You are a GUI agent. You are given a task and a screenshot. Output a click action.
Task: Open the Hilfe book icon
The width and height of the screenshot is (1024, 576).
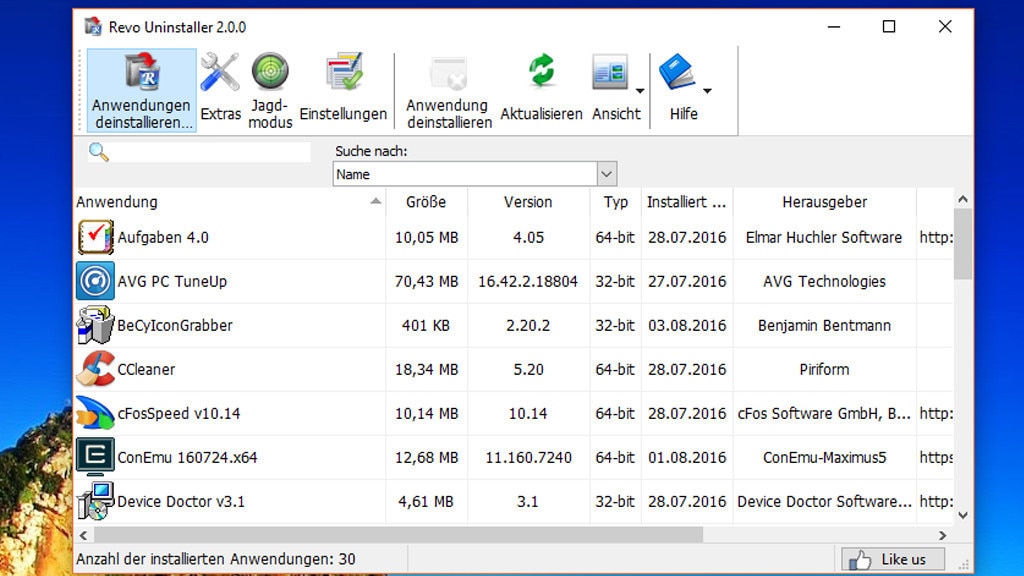click(677, 72)
